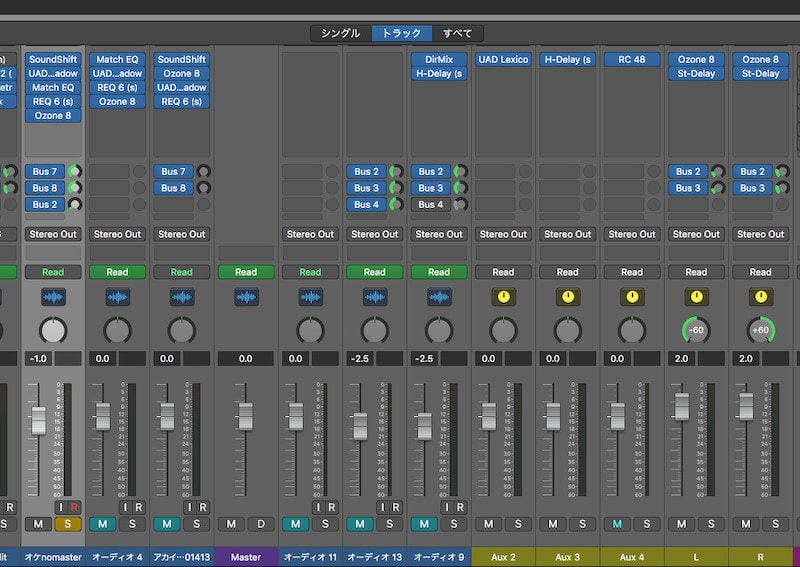Click the waveform icon on オーディオ 13 strip
Image resolution: width=800 pixels, height=567 pixels.
tap(374, 297)
